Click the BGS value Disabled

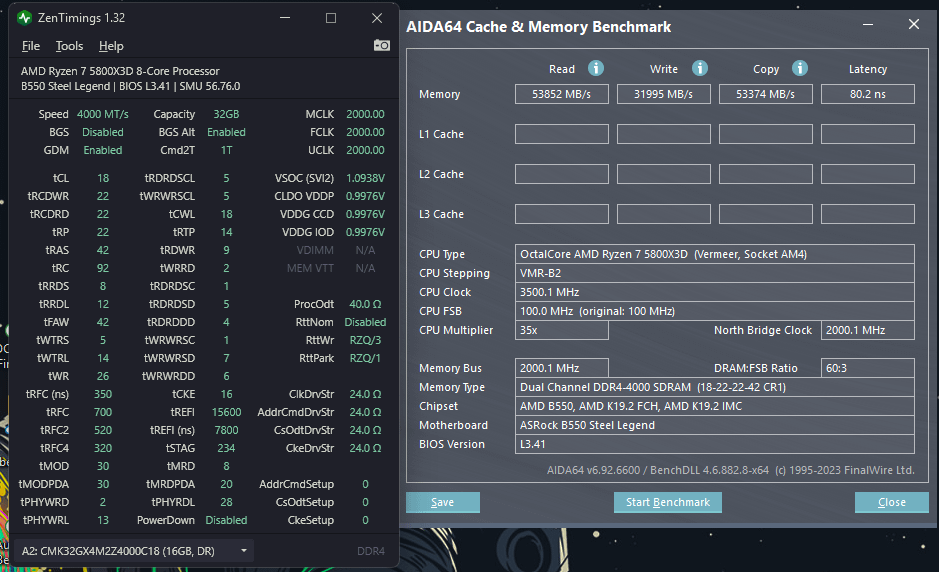click(102, 132)
